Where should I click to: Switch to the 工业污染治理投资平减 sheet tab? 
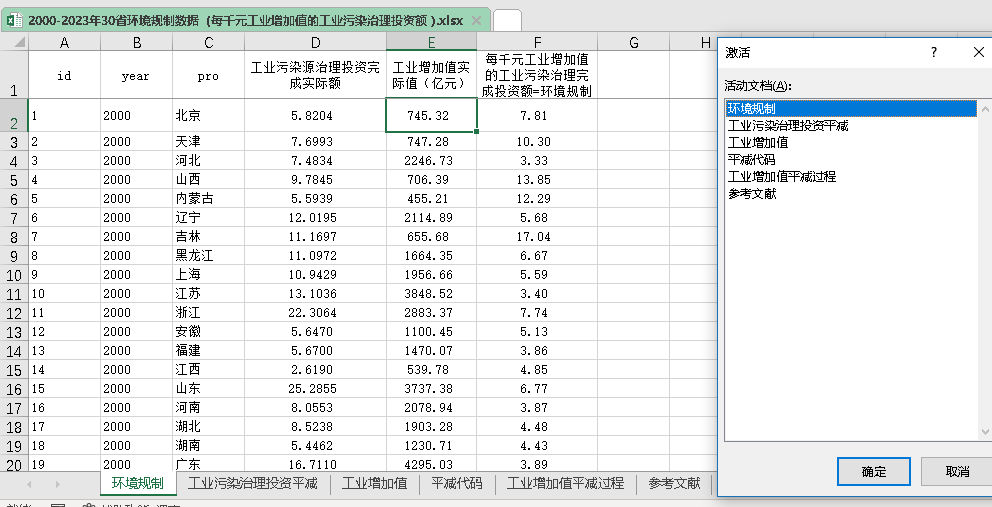pos(252,484)
